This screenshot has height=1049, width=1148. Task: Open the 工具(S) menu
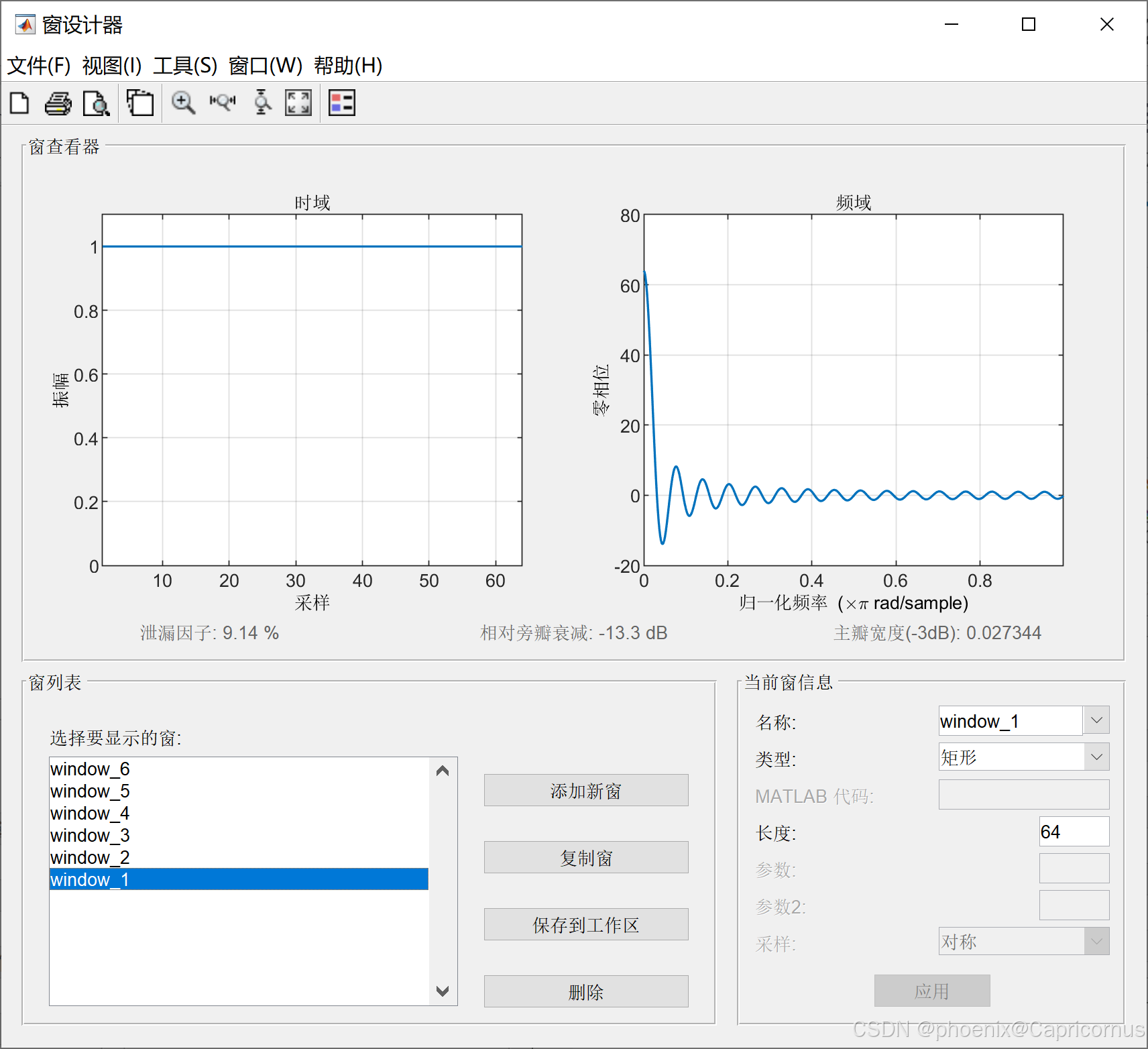pyautogui.click(x=185, y=66)
